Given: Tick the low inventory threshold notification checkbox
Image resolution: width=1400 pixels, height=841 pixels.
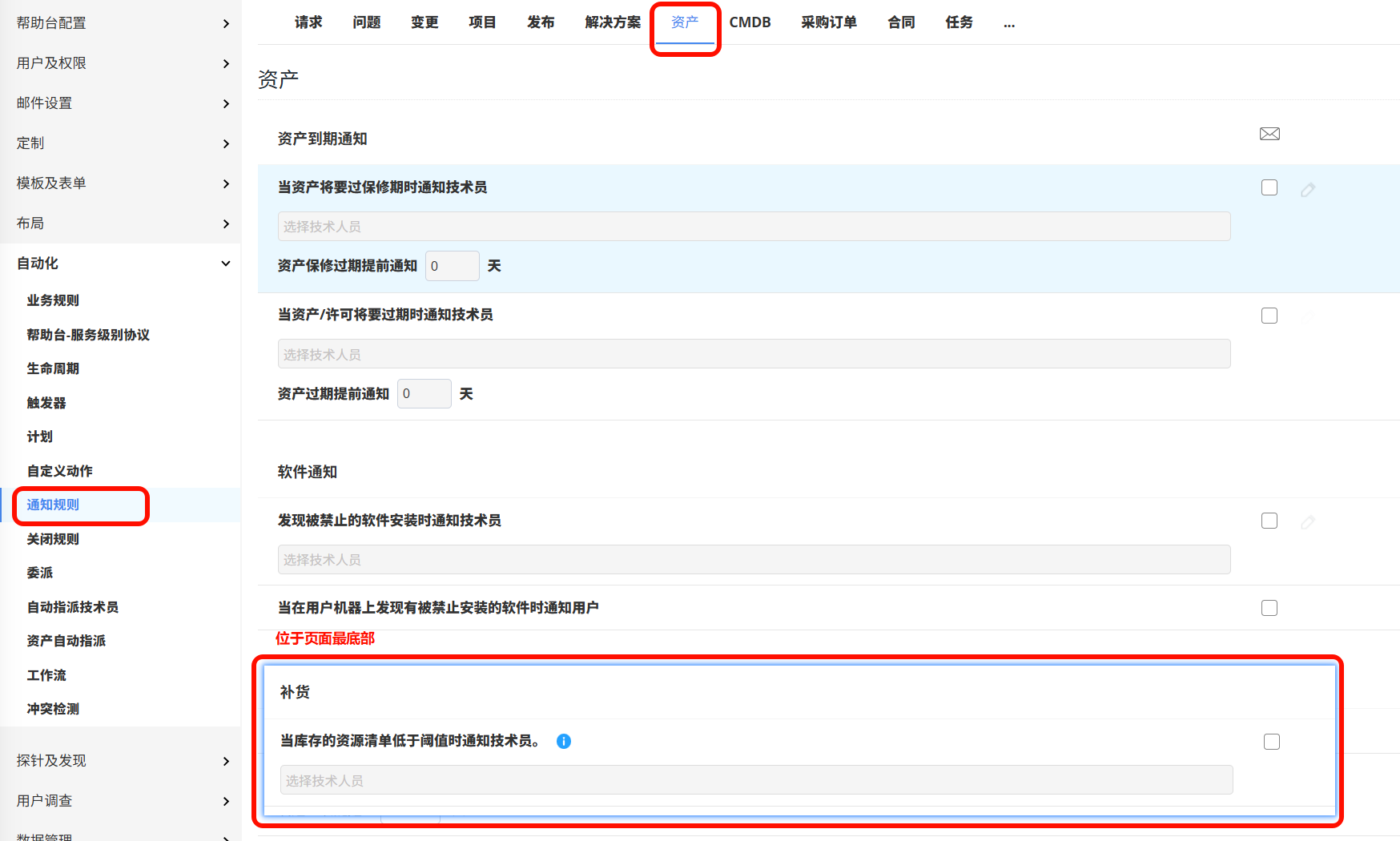Looking at the screenshot, I should point(1272,742).
